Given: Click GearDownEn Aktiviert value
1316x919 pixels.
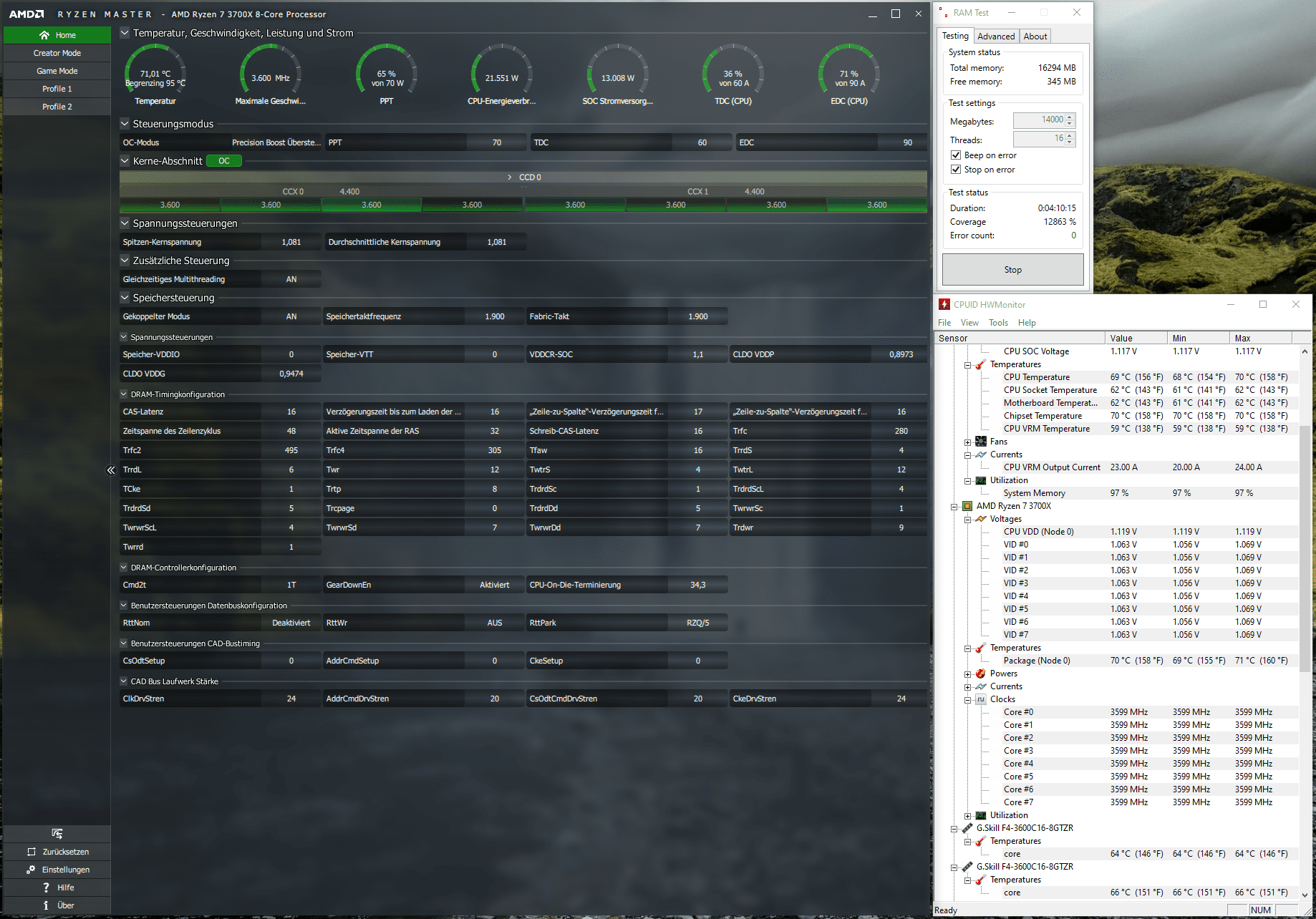Looking at the screenshot, I should tap(495, 585).
